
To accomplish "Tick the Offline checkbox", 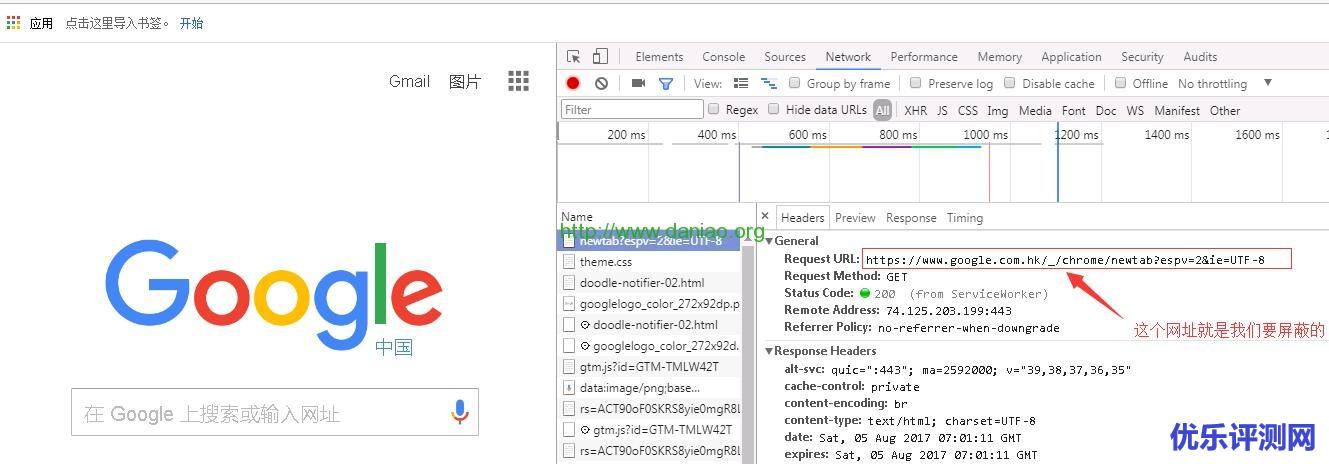I will point(1121,83).
